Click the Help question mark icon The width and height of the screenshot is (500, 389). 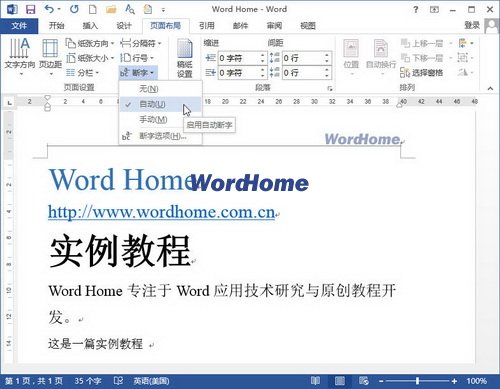tap(415, 10)
